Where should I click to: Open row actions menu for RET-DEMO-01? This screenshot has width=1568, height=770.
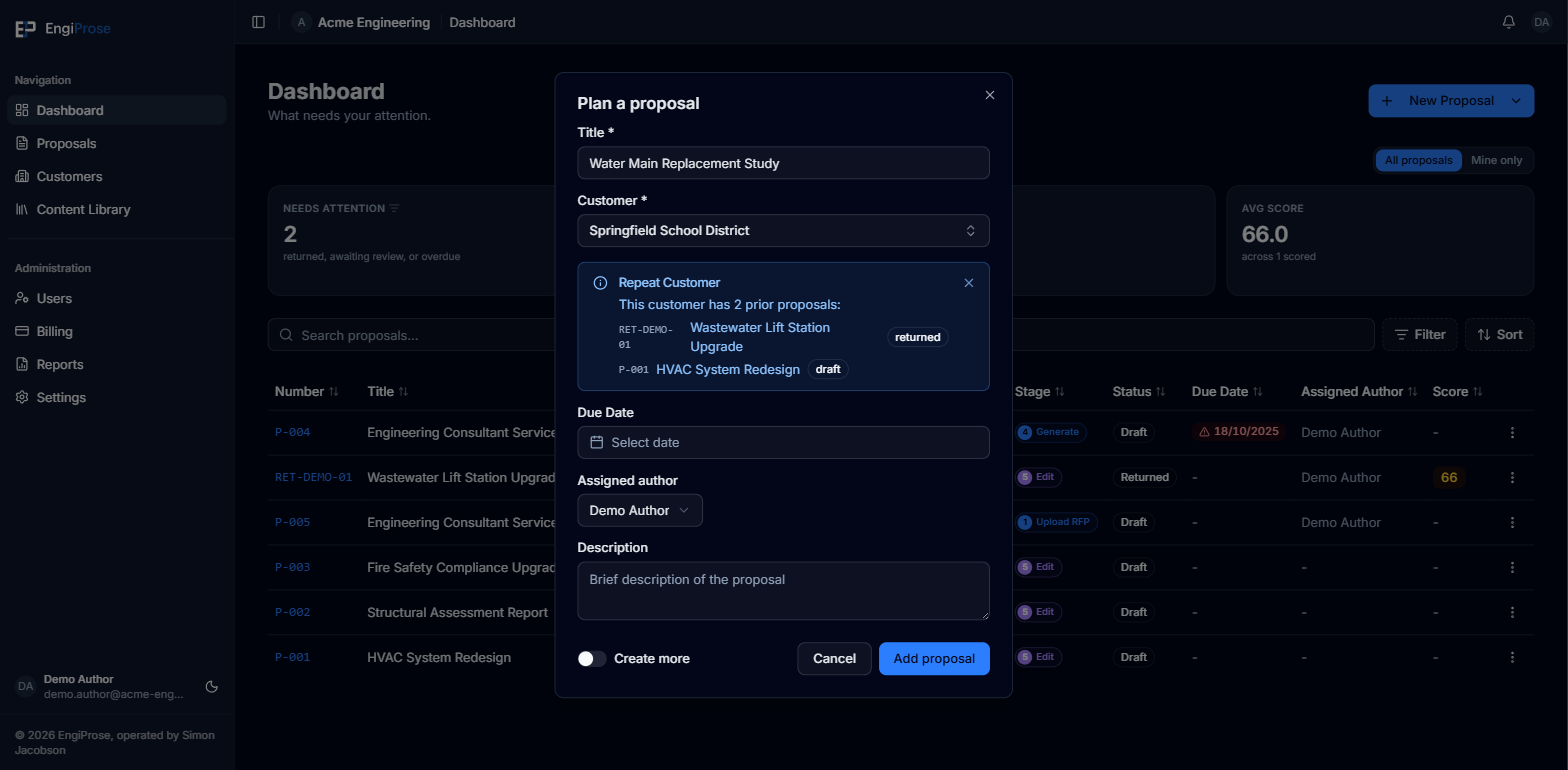pyautogui.click(x=1512, y=478)
